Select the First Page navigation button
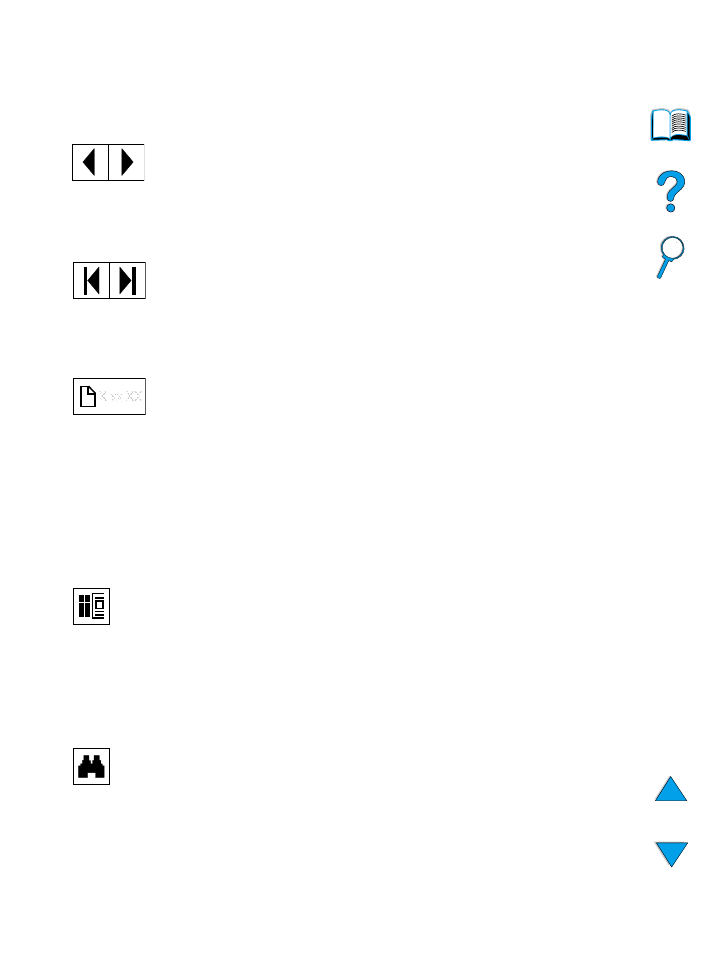The width and height of the screenshot is (702, 972). click(x=91, y=280)
